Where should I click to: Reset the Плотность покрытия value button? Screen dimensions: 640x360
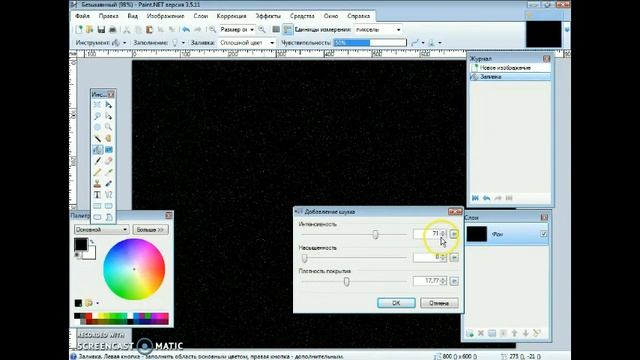pyautogui.click(x=454, y=281)
